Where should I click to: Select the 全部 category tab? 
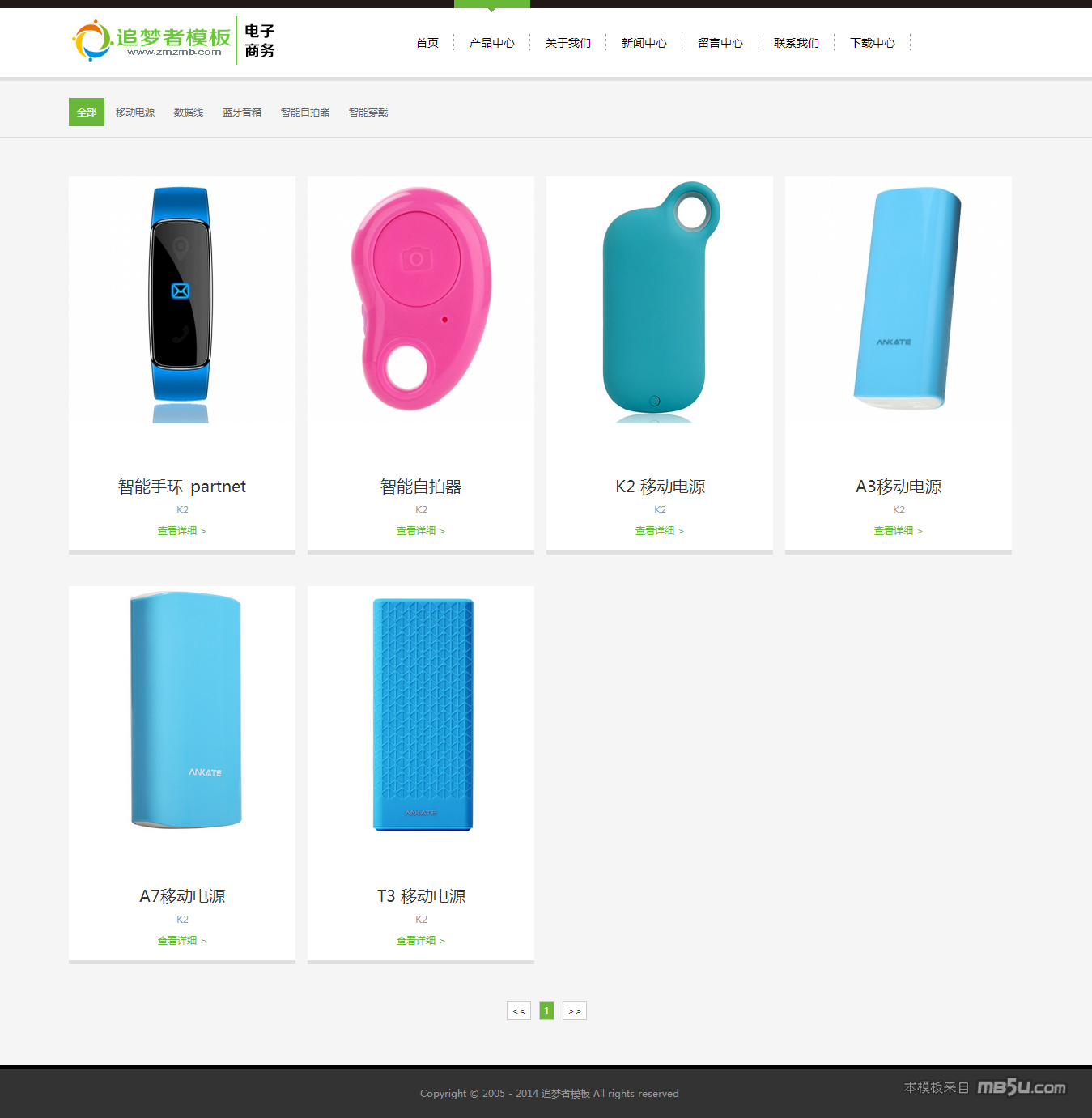pyautogui.click(x=87, y=113)
